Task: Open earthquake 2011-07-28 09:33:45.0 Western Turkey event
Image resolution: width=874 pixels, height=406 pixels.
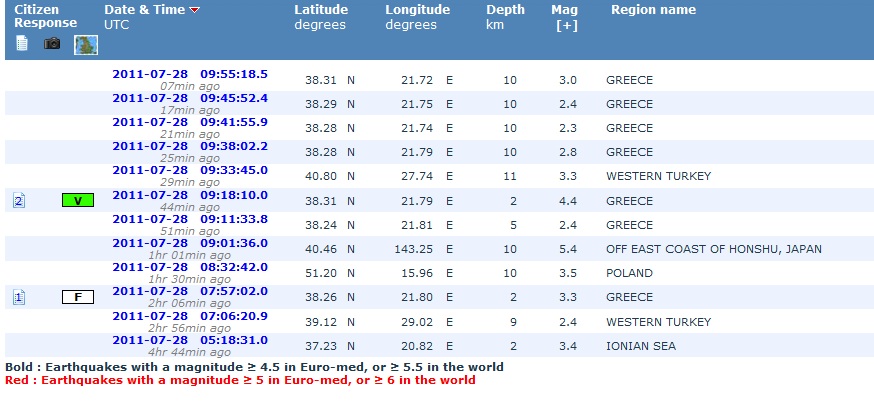Action: tap(189, 170)
